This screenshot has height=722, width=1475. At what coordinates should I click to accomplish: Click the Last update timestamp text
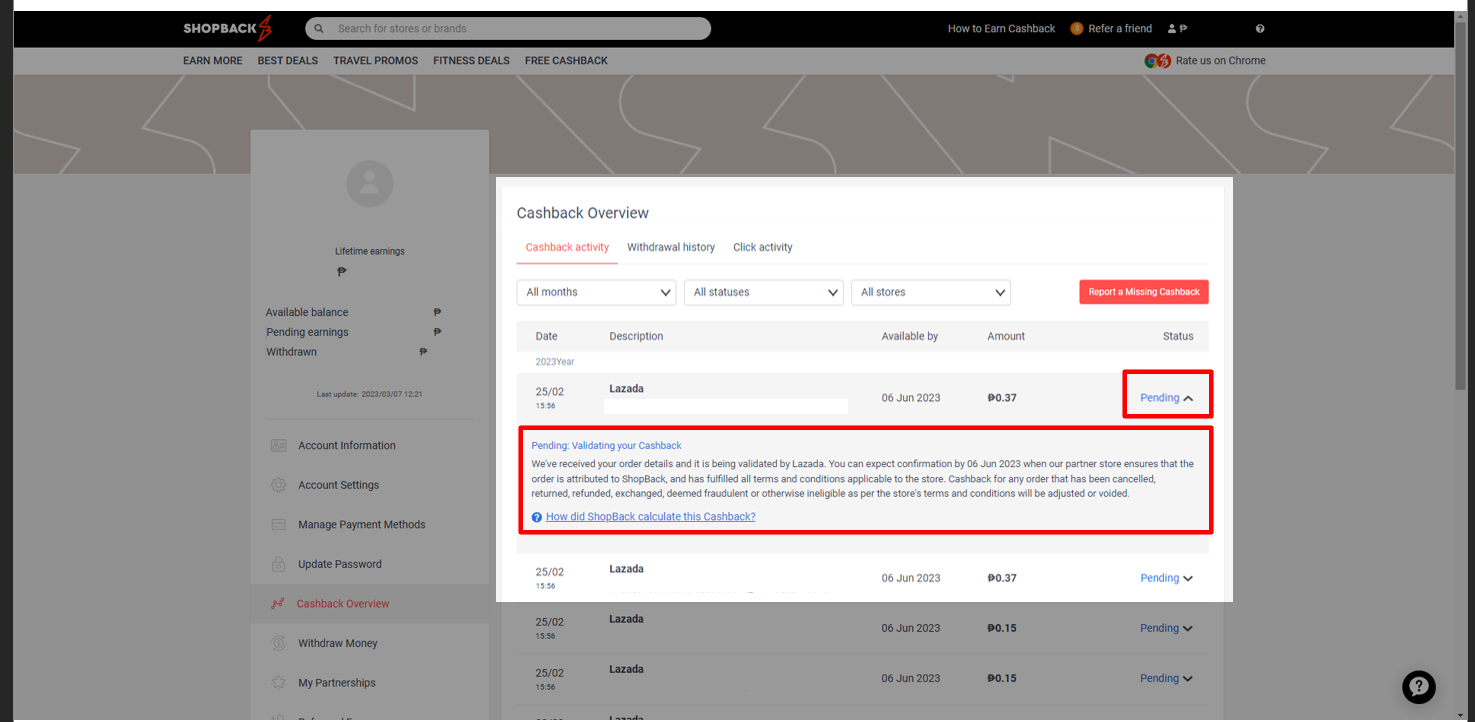[370, 394]
